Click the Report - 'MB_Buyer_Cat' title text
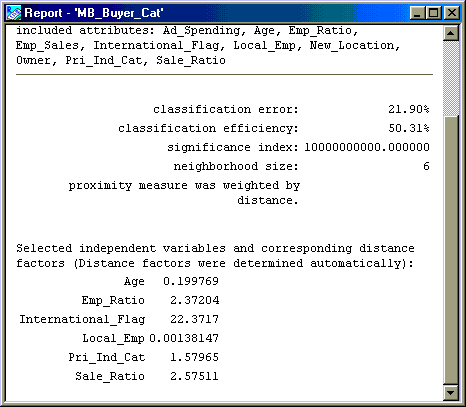Screen dimensions: 466x407 click(x=94, y=13)
